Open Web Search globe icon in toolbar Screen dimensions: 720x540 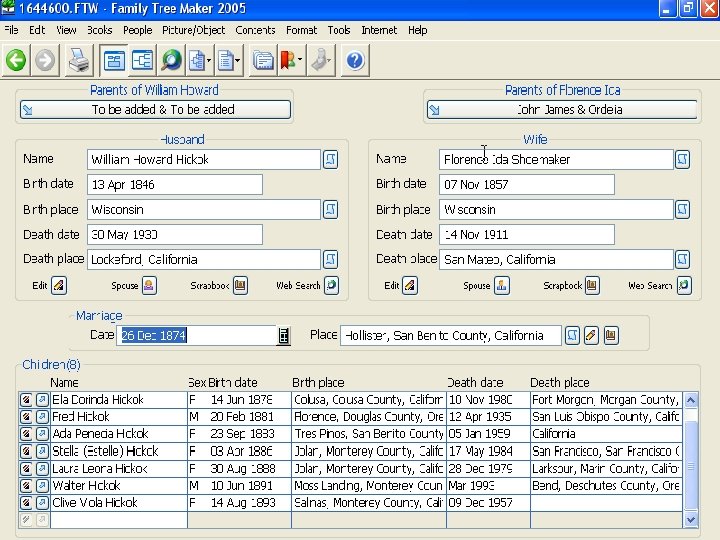(171, 61)
